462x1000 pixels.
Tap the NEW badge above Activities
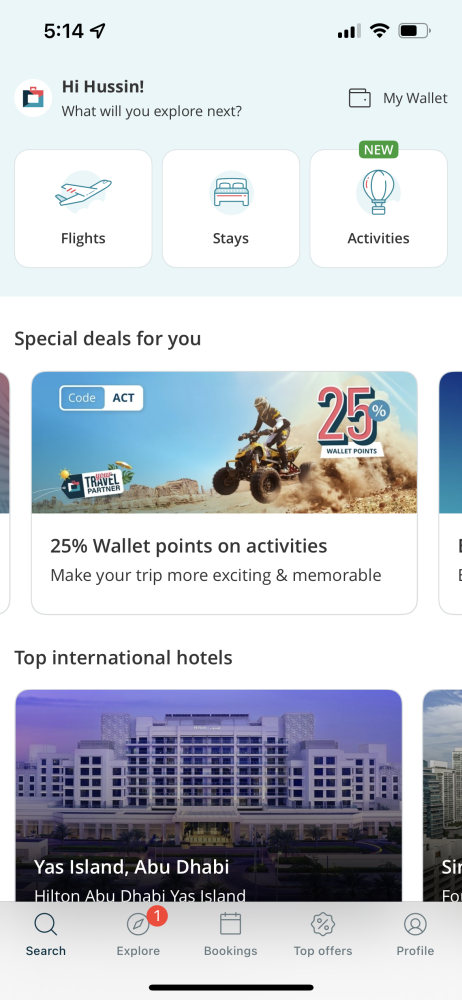click(x=378, y=150)
